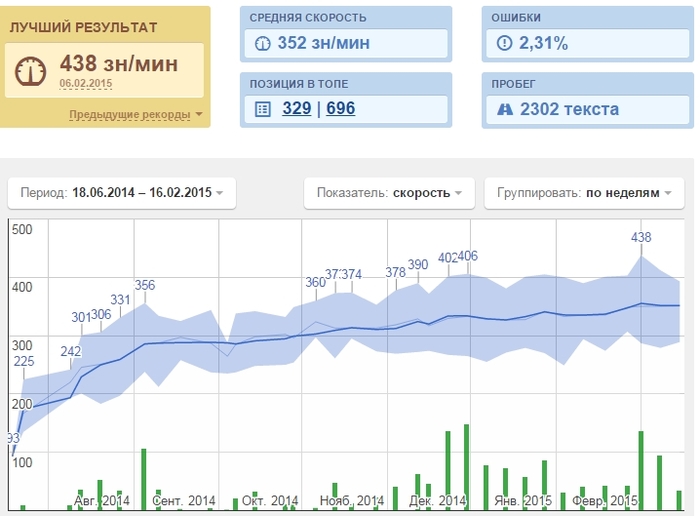Click the ЛУЧШИЙ РЕЗУЛЬТАТ heading
The image size is (700, 516).
83,28
